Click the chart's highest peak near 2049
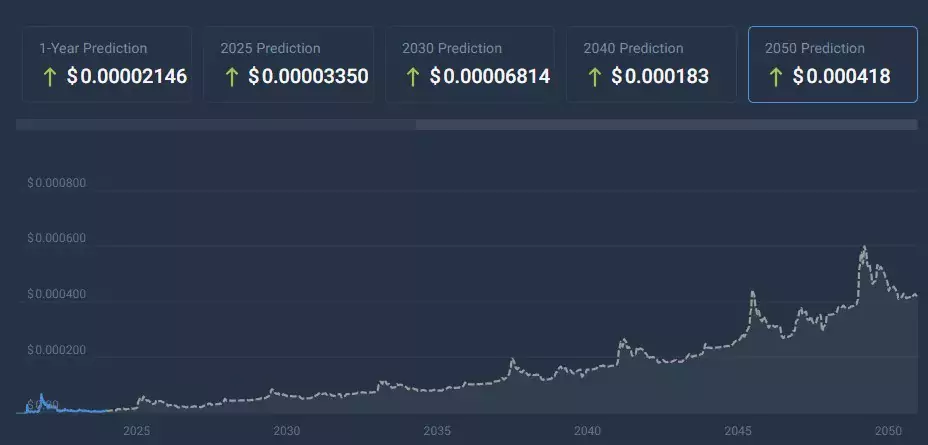Image resolution: width=928 pixels, height=445 pixels. (x=865, y=247)
